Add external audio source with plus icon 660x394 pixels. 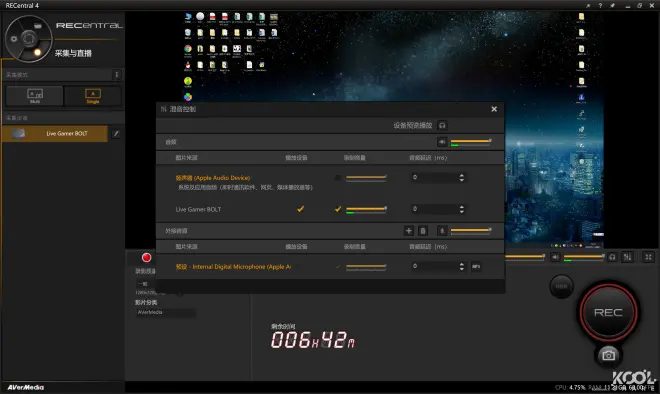[408, 231]
